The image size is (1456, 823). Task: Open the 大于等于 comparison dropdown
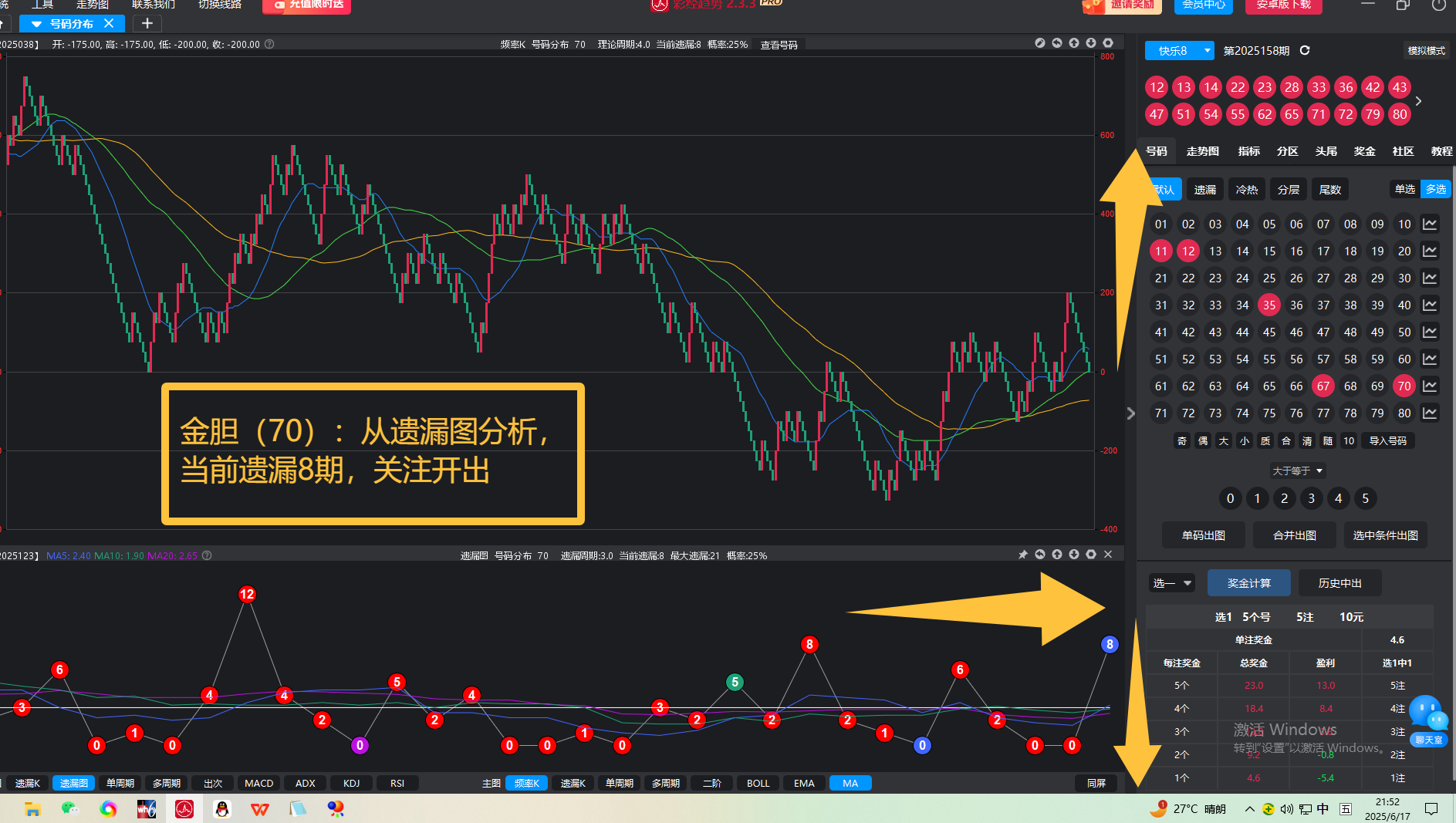point(1298,471)
